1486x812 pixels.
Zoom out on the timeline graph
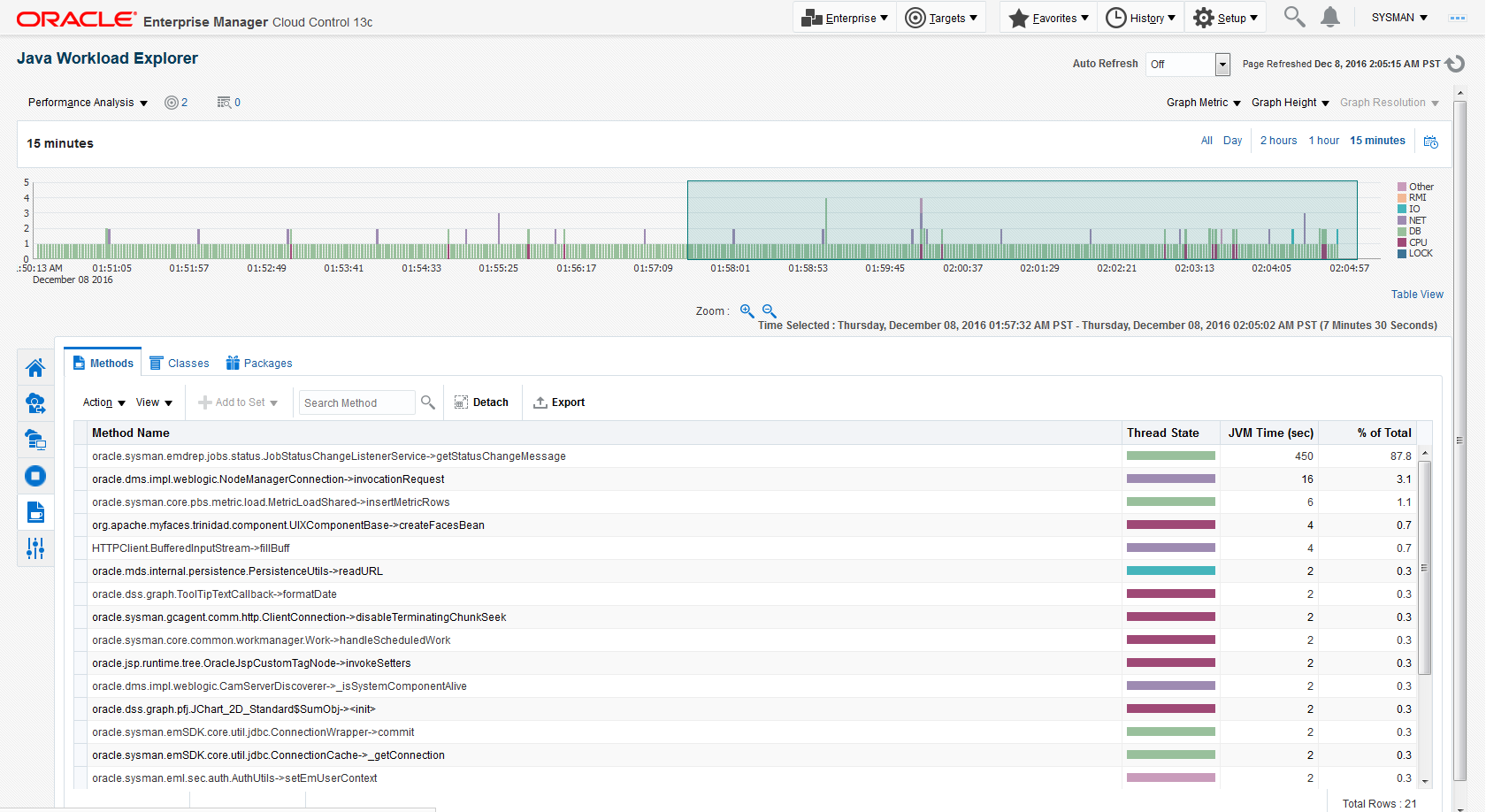[x=770, y=311]
